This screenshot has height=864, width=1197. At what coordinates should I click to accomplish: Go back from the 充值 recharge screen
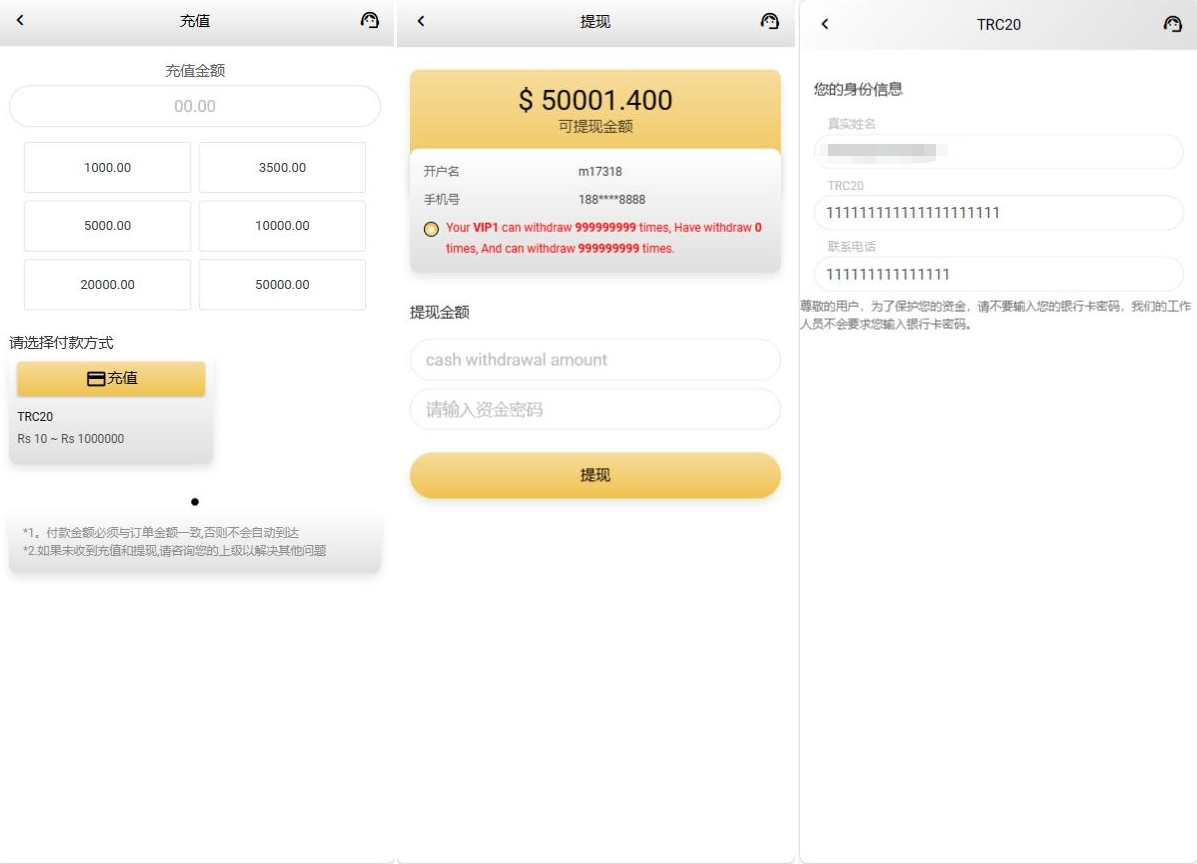point(20,21)
